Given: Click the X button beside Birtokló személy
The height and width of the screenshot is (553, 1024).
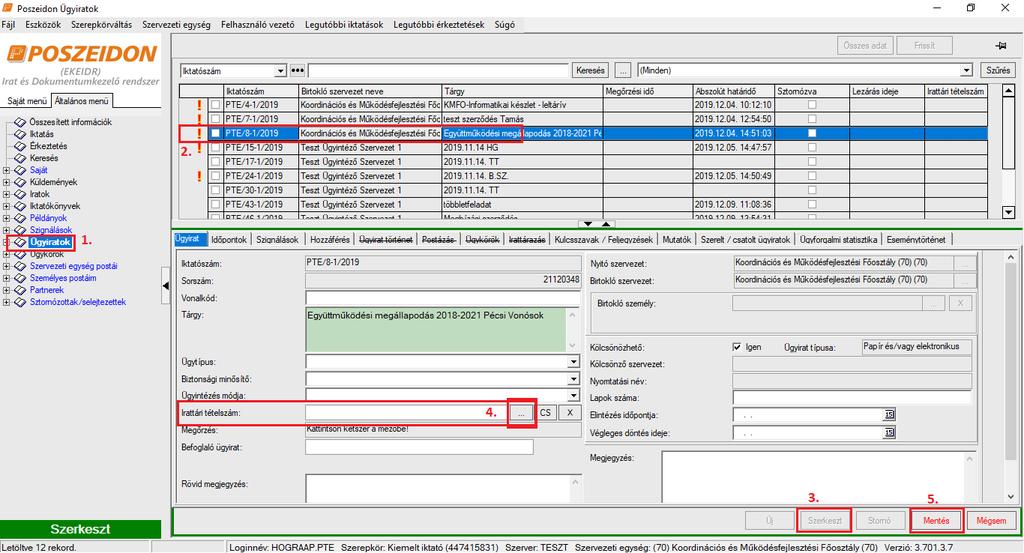Looking at the screenshot, I should (x=960, y=304).
